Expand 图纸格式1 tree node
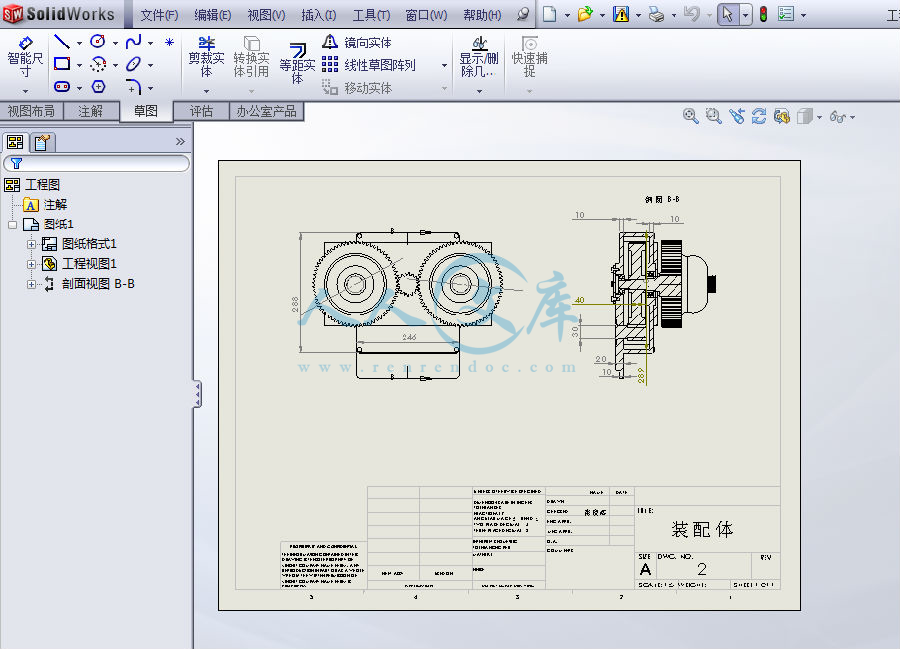This screenshot has height=649, width=900. (32, 244)
